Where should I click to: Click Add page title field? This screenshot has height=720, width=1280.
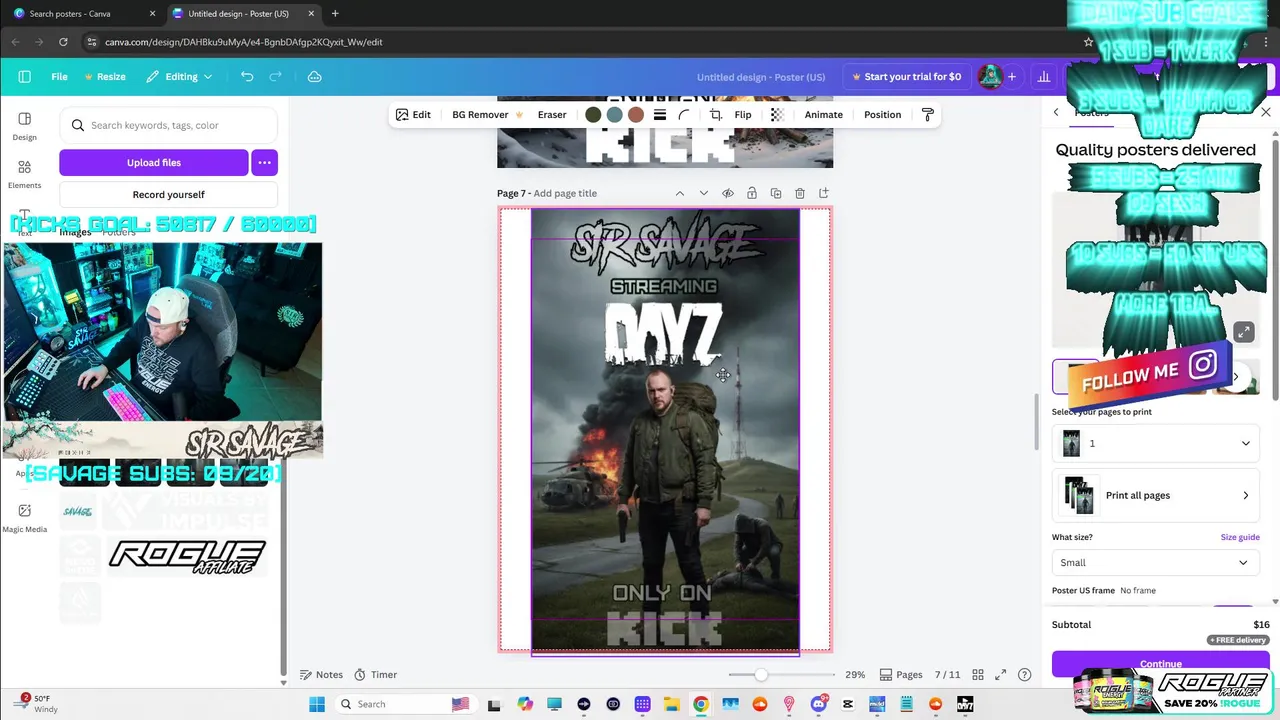click(x=565, y=193)
